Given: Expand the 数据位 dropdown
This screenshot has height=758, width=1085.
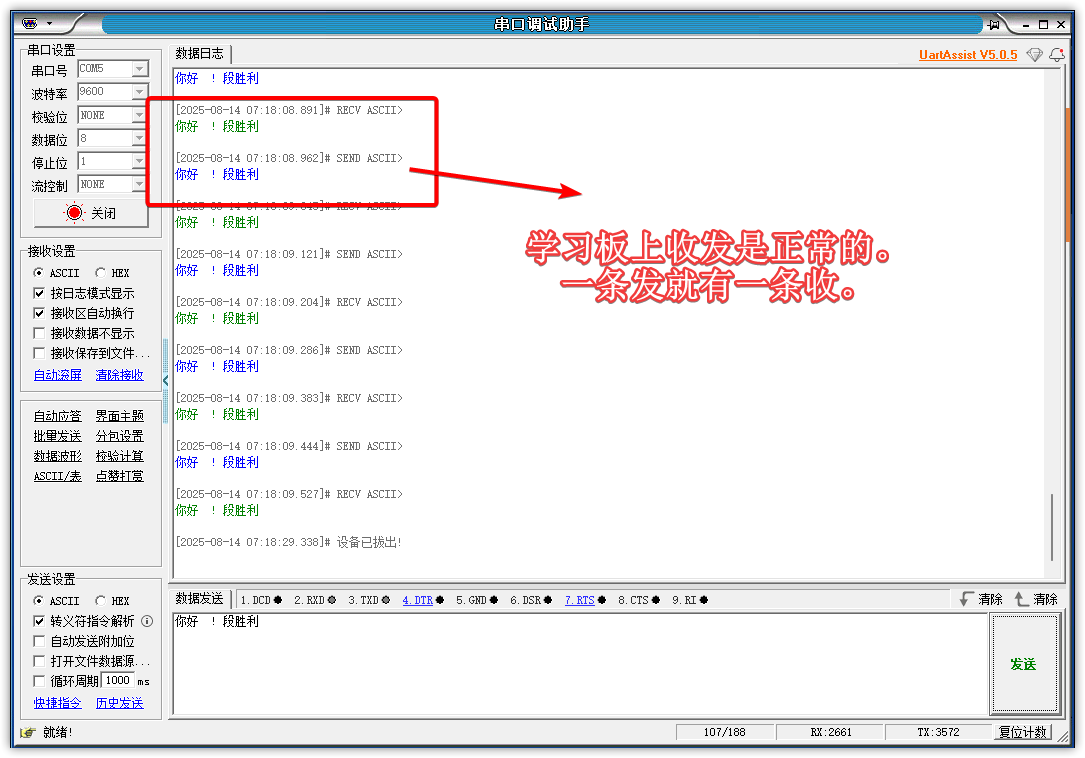Looking at the screenshot, I should (140, 138).
